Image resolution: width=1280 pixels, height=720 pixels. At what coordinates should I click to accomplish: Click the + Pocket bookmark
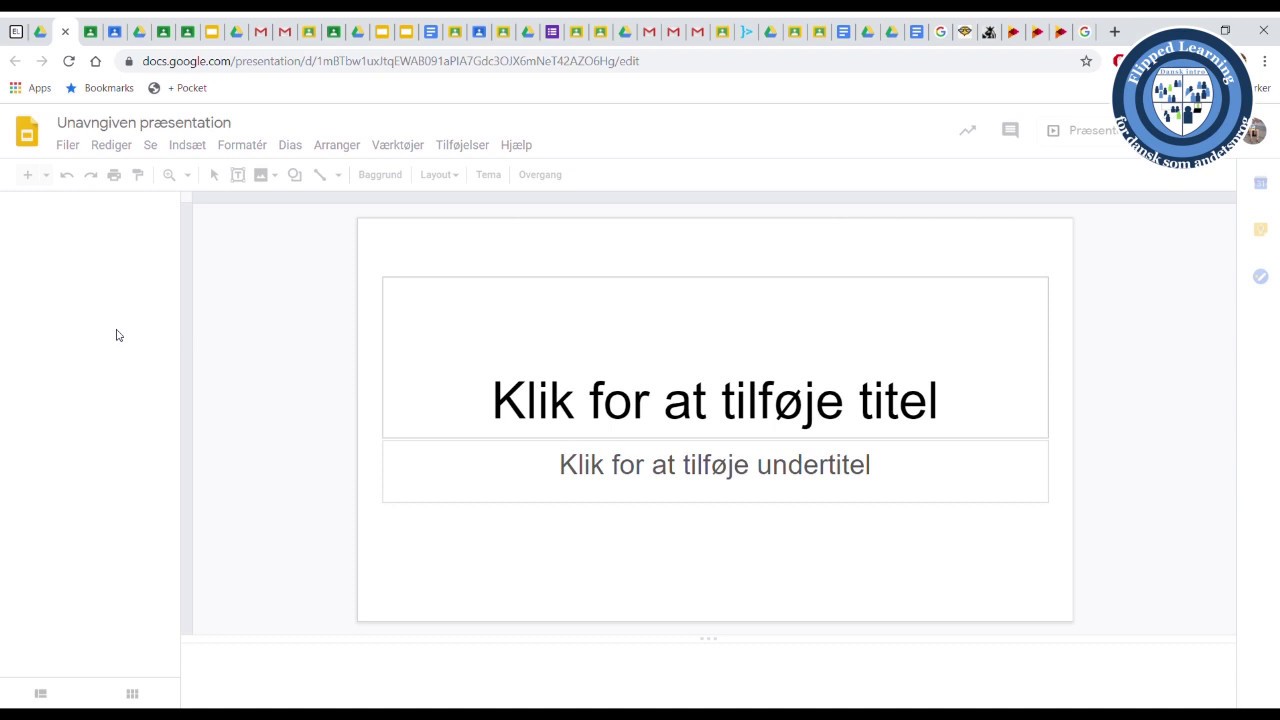pos(177,88)
